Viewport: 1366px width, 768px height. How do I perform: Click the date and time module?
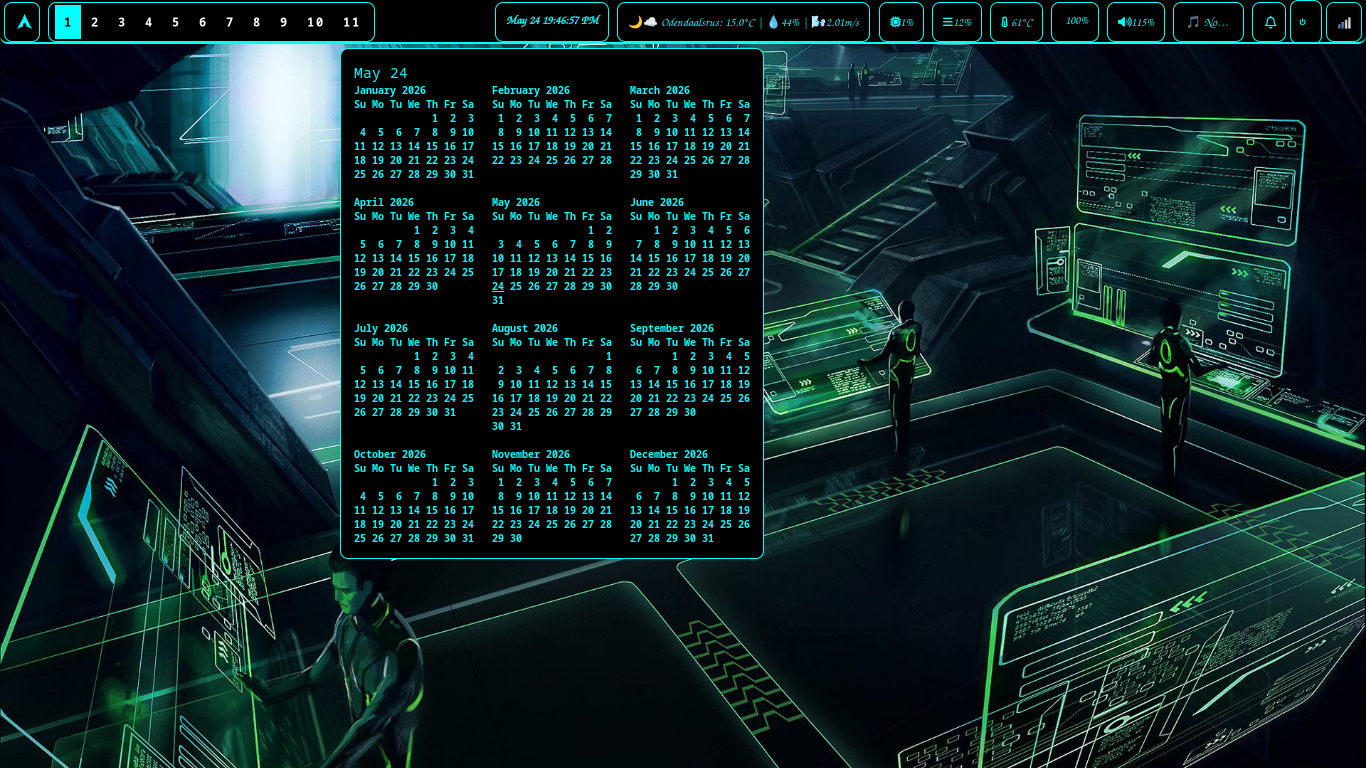click(552, 22)
